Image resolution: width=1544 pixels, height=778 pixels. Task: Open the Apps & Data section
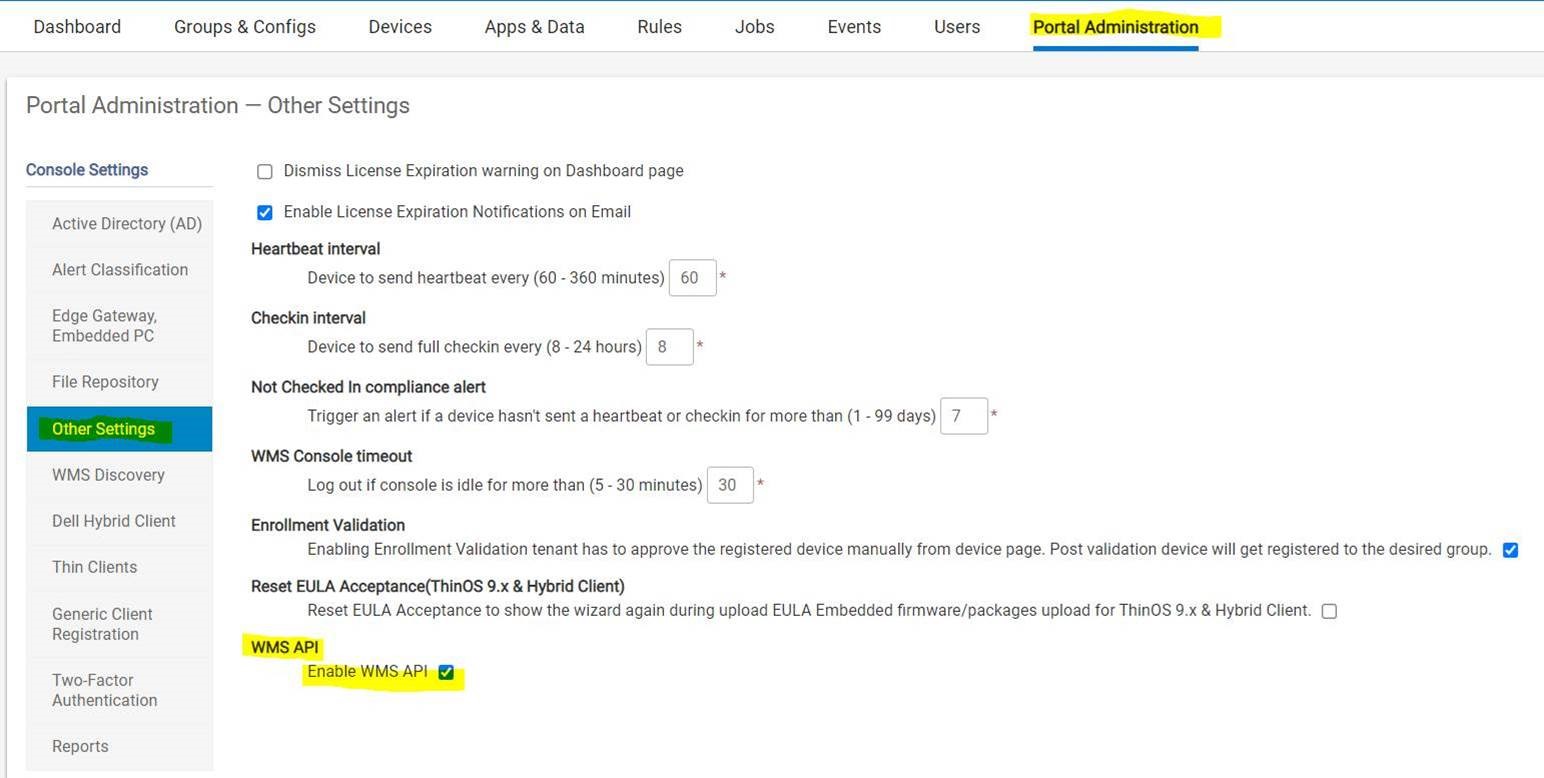(534, 27)
